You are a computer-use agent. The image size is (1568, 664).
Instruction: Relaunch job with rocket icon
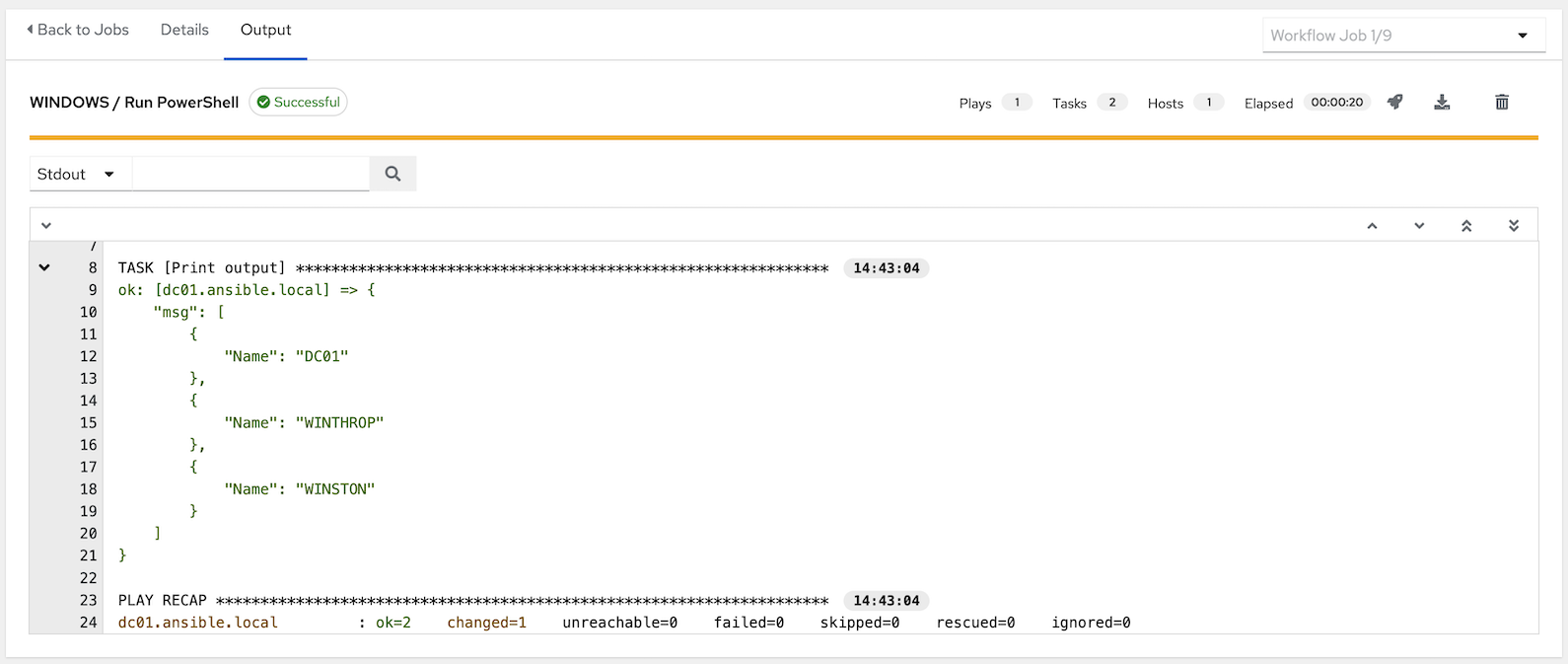tap(1394, 102)
